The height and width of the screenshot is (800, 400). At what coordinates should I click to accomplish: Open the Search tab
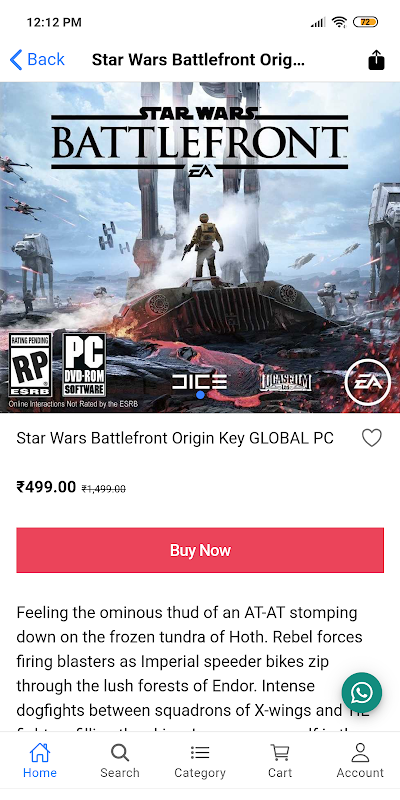pyautogui.click(x=120, y=760)
